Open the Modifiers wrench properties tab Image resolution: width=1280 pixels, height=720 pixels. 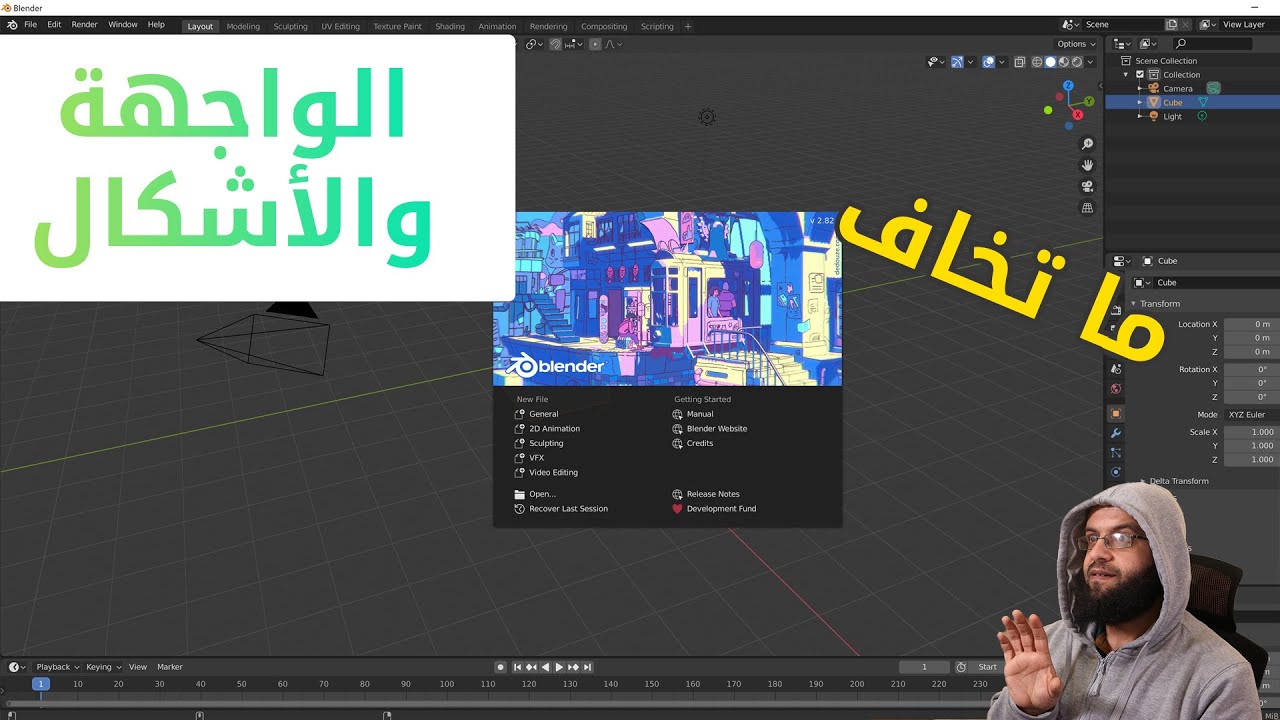[1116, 433]
